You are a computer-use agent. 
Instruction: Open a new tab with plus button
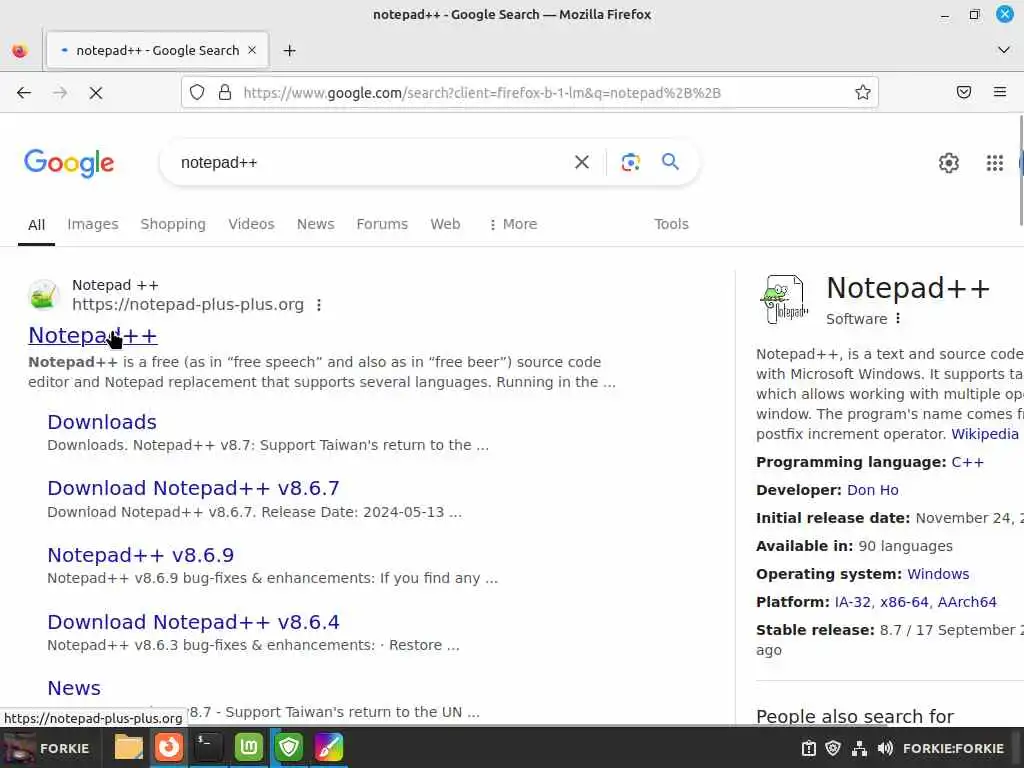[289, 50]
